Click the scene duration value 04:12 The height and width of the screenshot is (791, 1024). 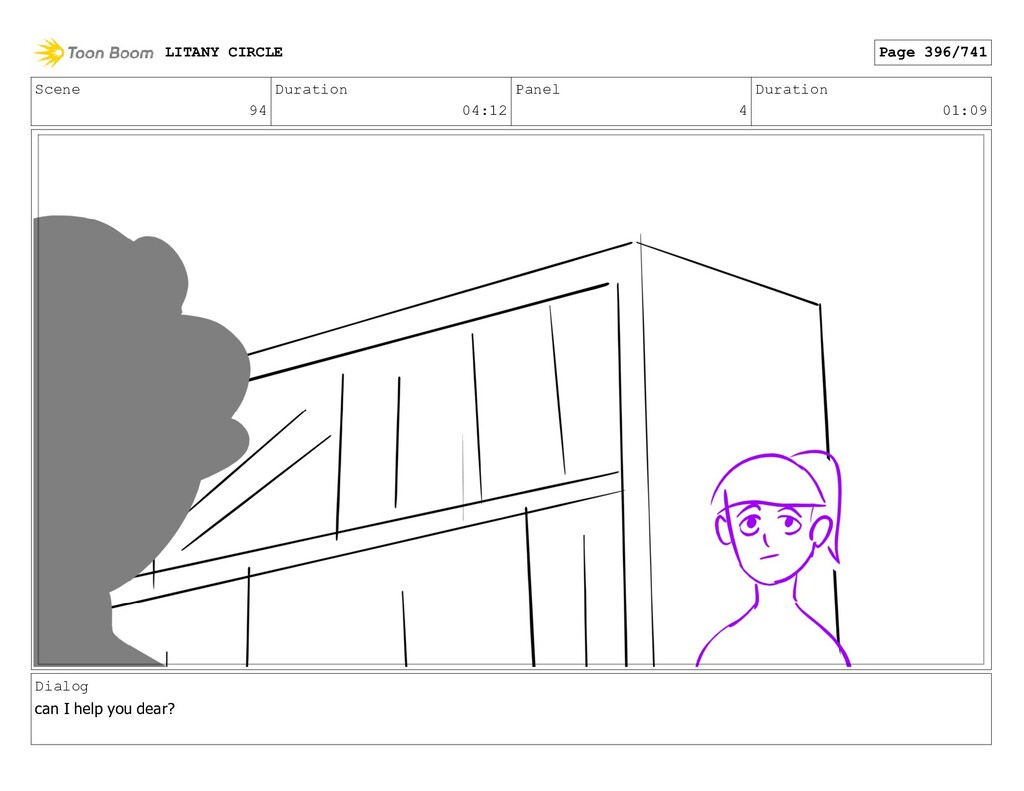click(x=485, y=110)
